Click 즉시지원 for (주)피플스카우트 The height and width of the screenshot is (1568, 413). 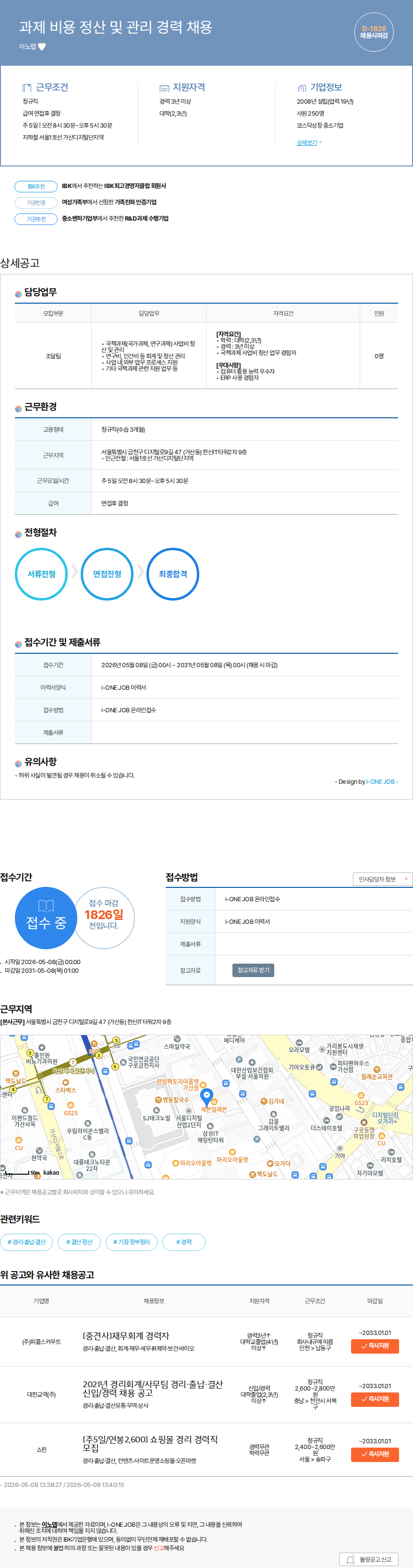click(x=375, y=1346)
